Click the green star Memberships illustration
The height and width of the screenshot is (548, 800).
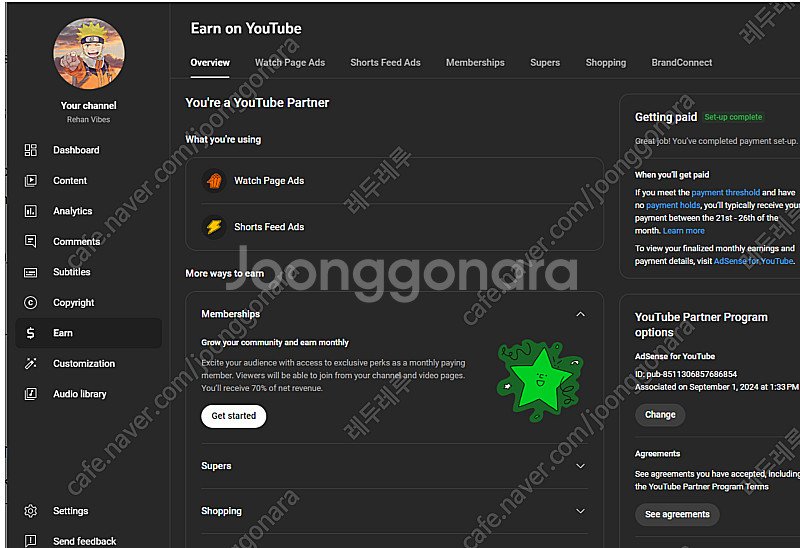coord(540,381)
